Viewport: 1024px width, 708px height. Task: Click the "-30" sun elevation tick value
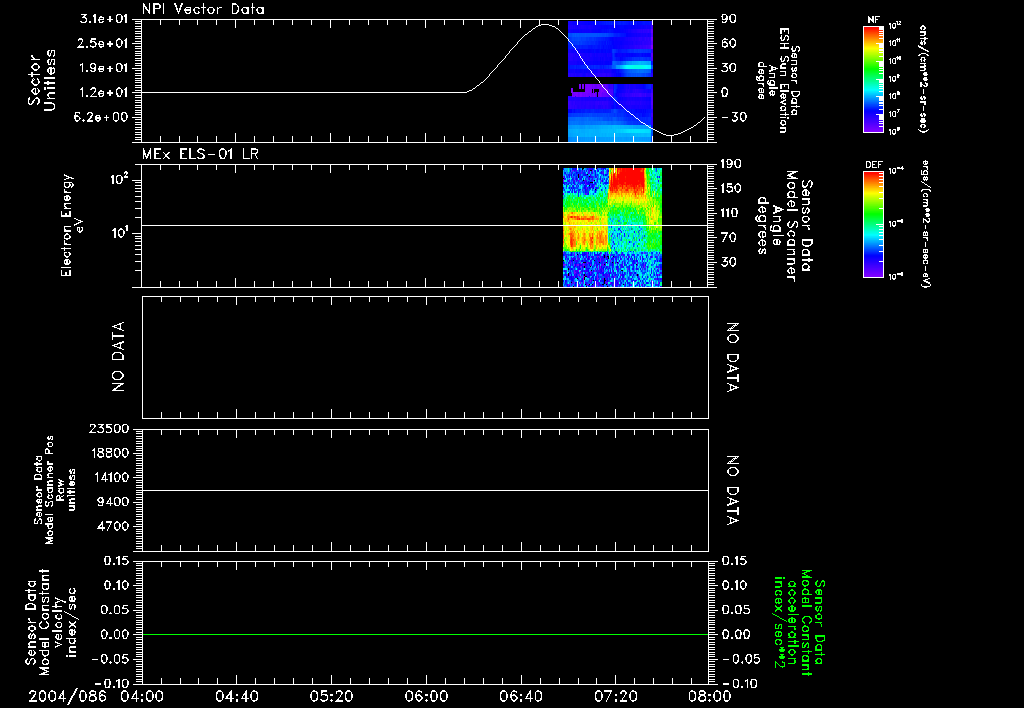[x=734, y=117]
